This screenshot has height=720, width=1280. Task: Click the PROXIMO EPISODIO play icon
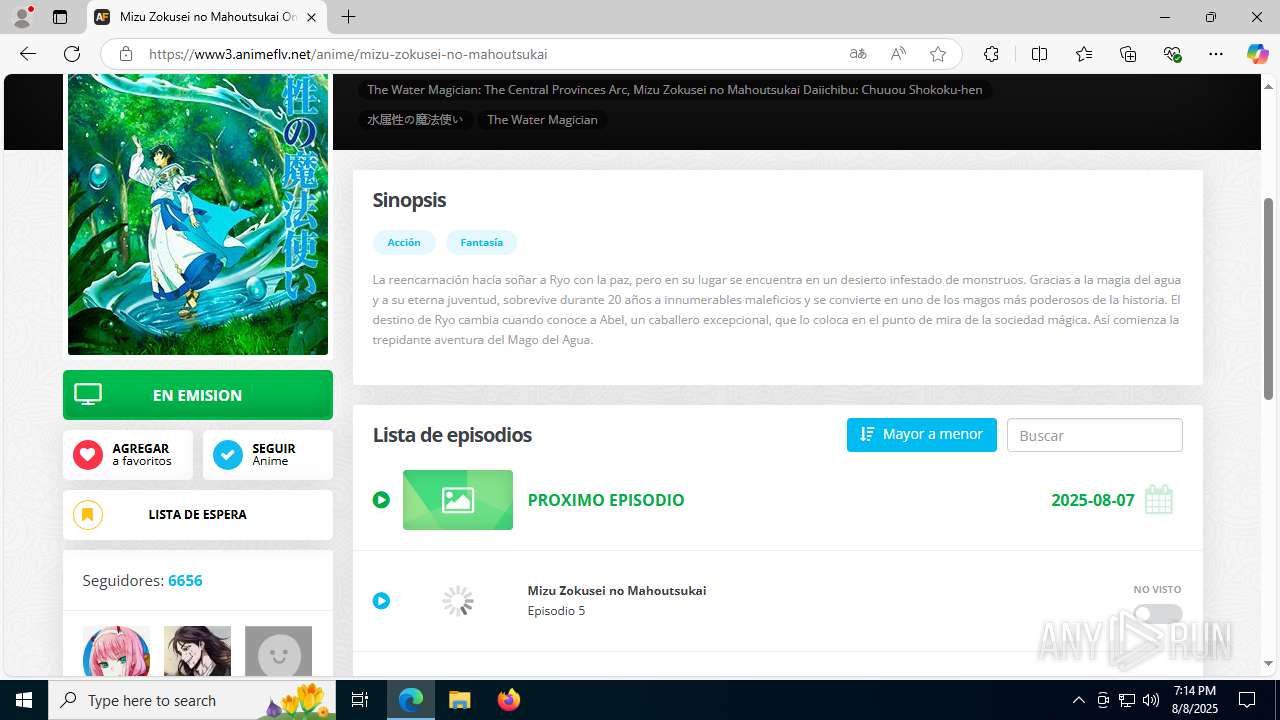[x=381, y=500]
